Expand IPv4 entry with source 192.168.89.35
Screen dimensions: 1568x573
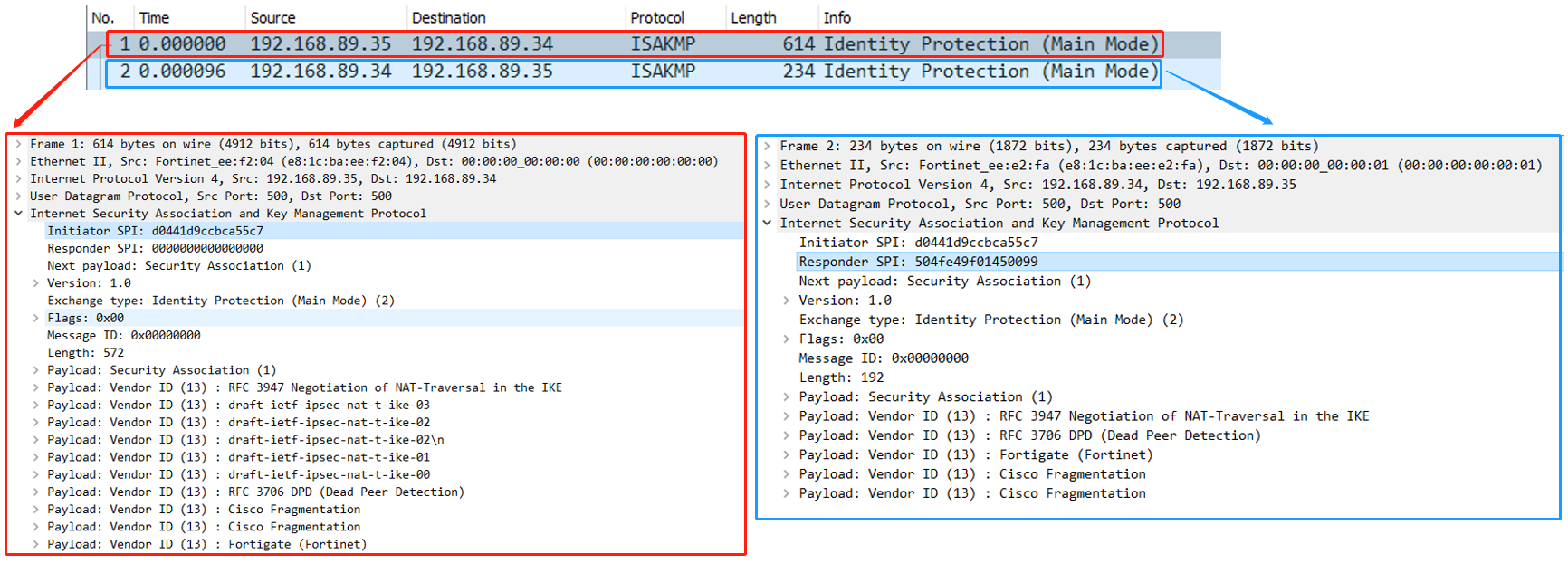(x=18, y=179)
